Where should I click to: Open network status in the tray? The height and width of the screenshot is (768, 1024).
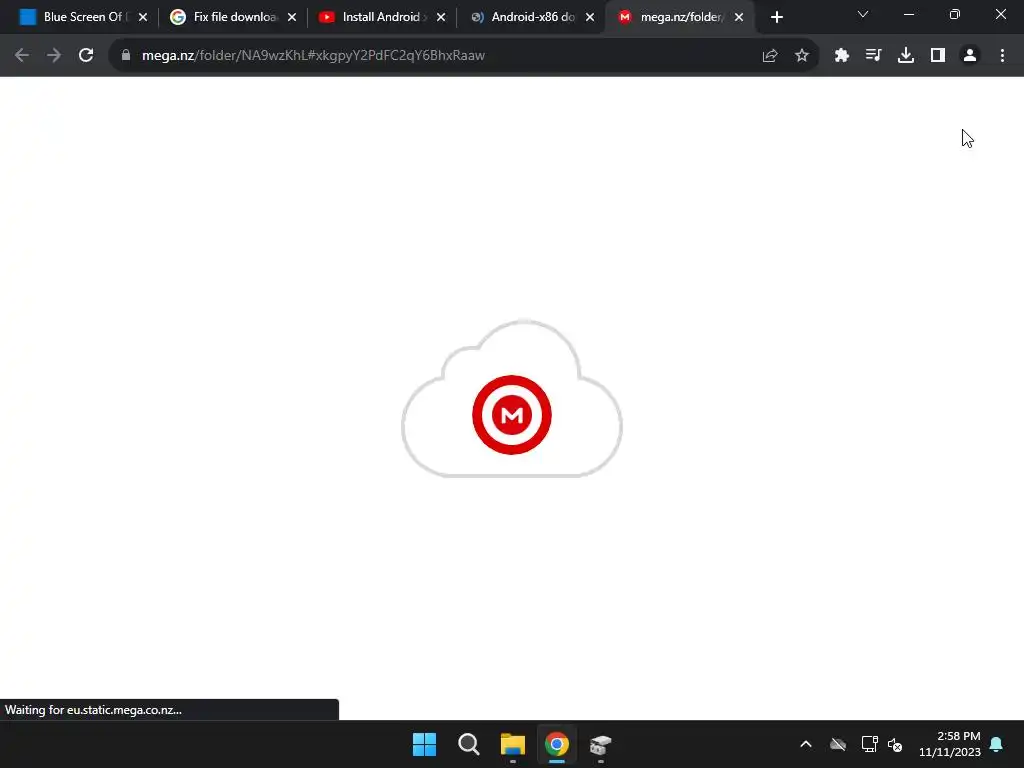tap(870, 744)
